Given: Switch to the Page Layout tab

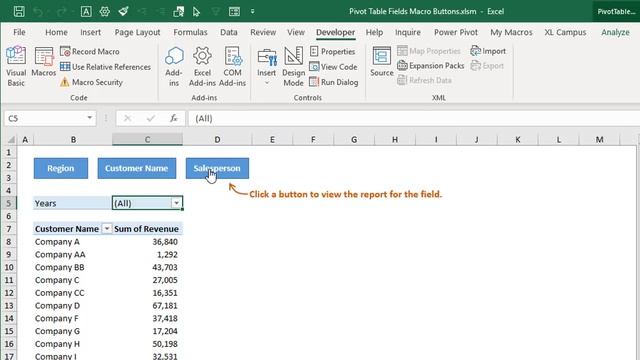Looking at the screenshot, I should tap(137, 32).
